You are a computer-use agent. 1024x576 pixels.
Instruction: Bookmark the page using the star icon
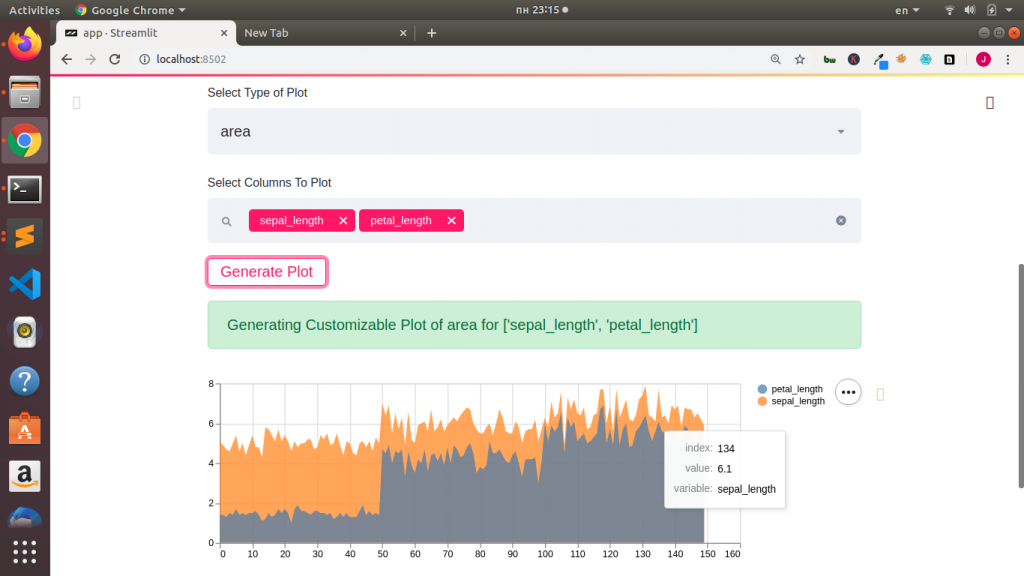coord(799,59)
